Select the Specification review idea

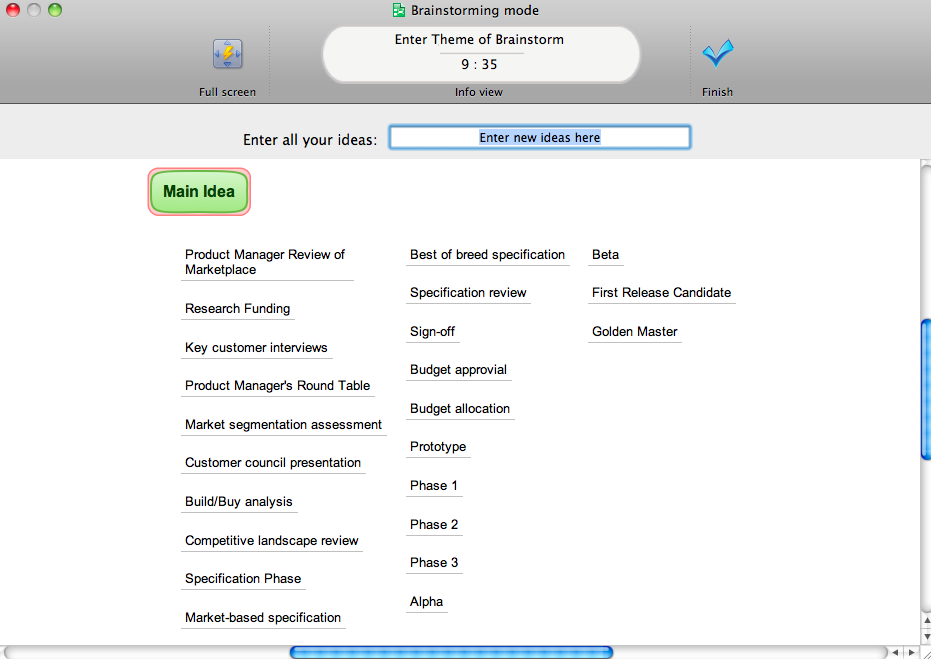(468, 293)
